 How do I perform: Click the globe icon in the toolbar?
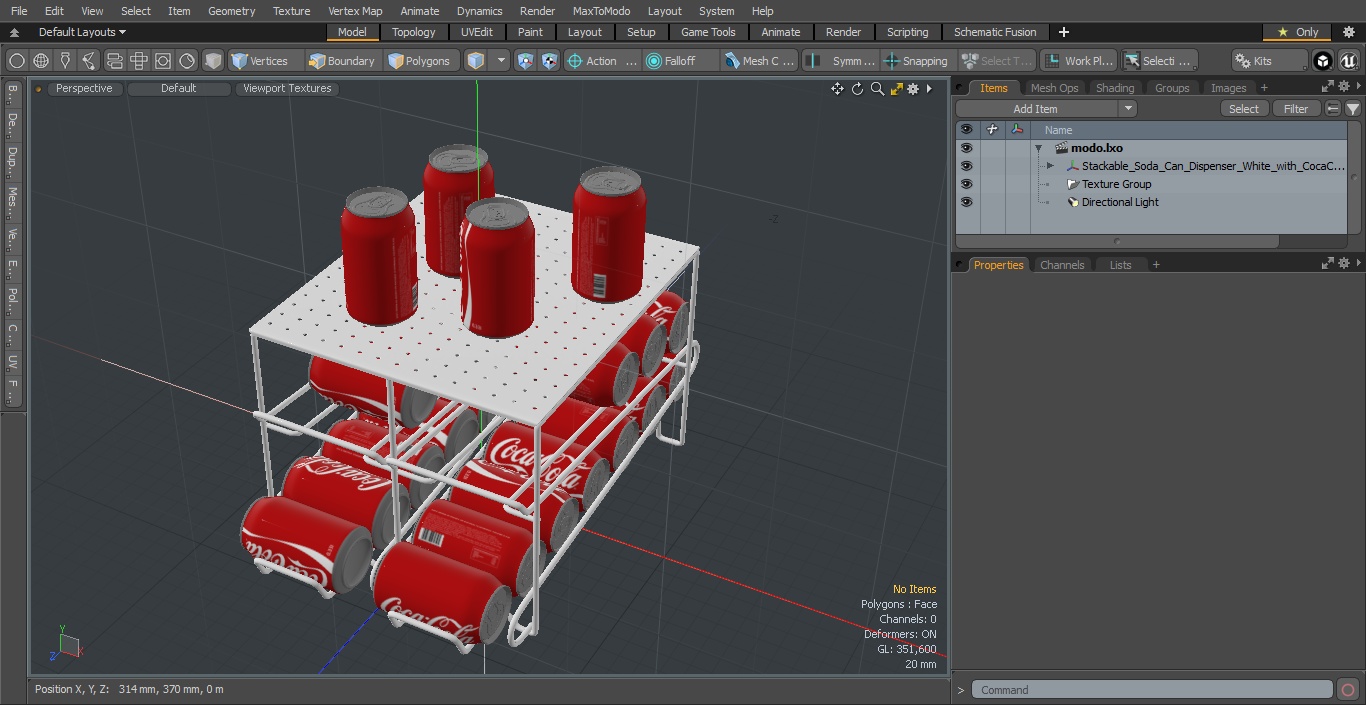coord(41,61)
